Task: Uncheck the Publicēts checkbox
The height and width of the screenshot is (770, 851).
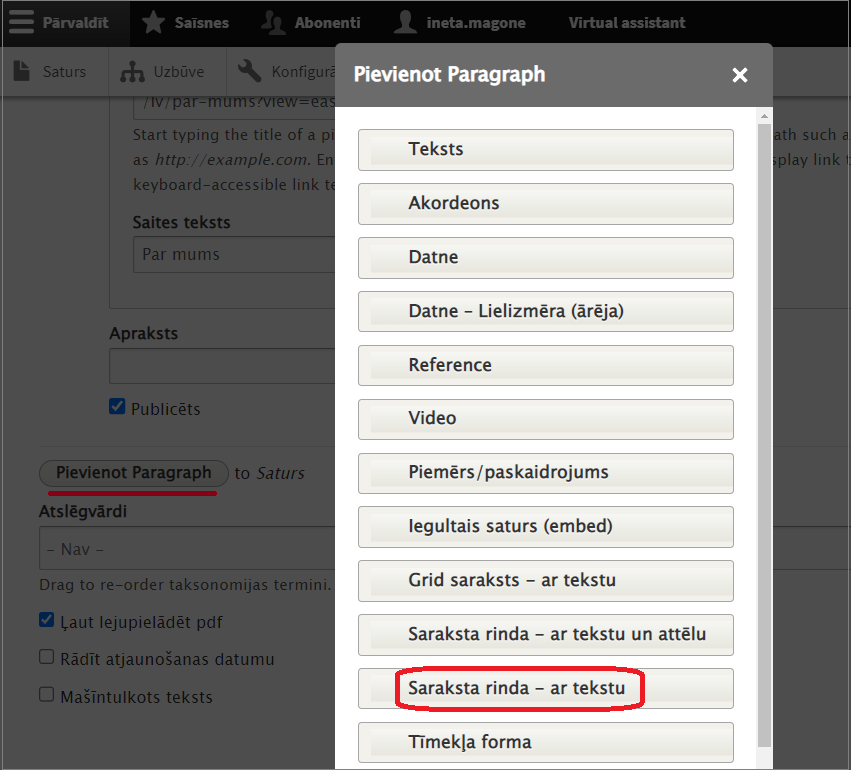Action: pyautogui.click(x=117, y=406)
